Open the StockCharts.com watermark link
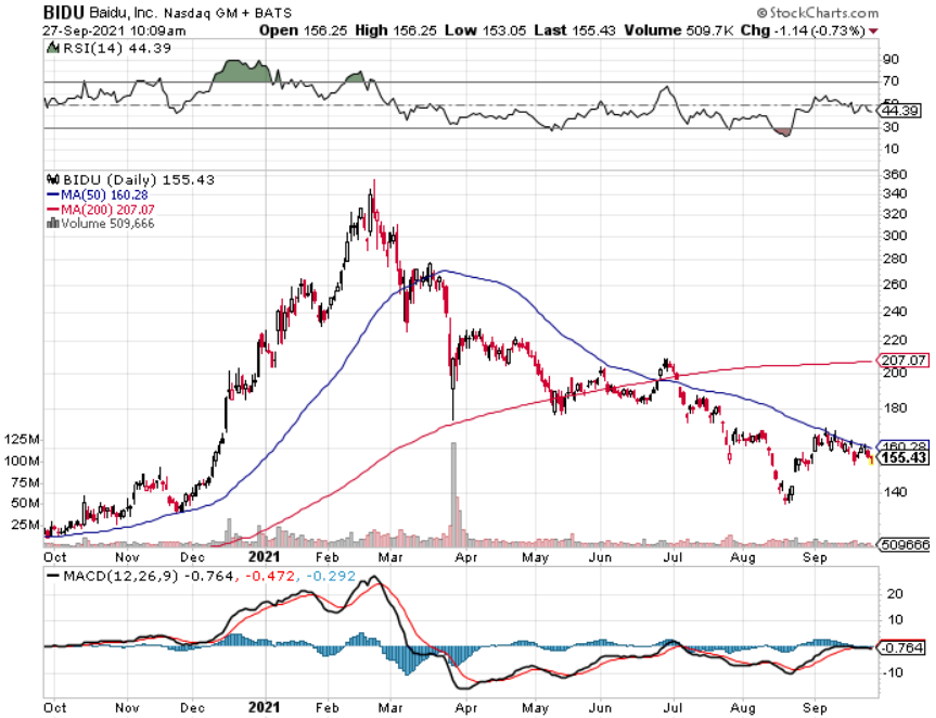This screenshot has height=718, width=936. click(x=817, y=13)
